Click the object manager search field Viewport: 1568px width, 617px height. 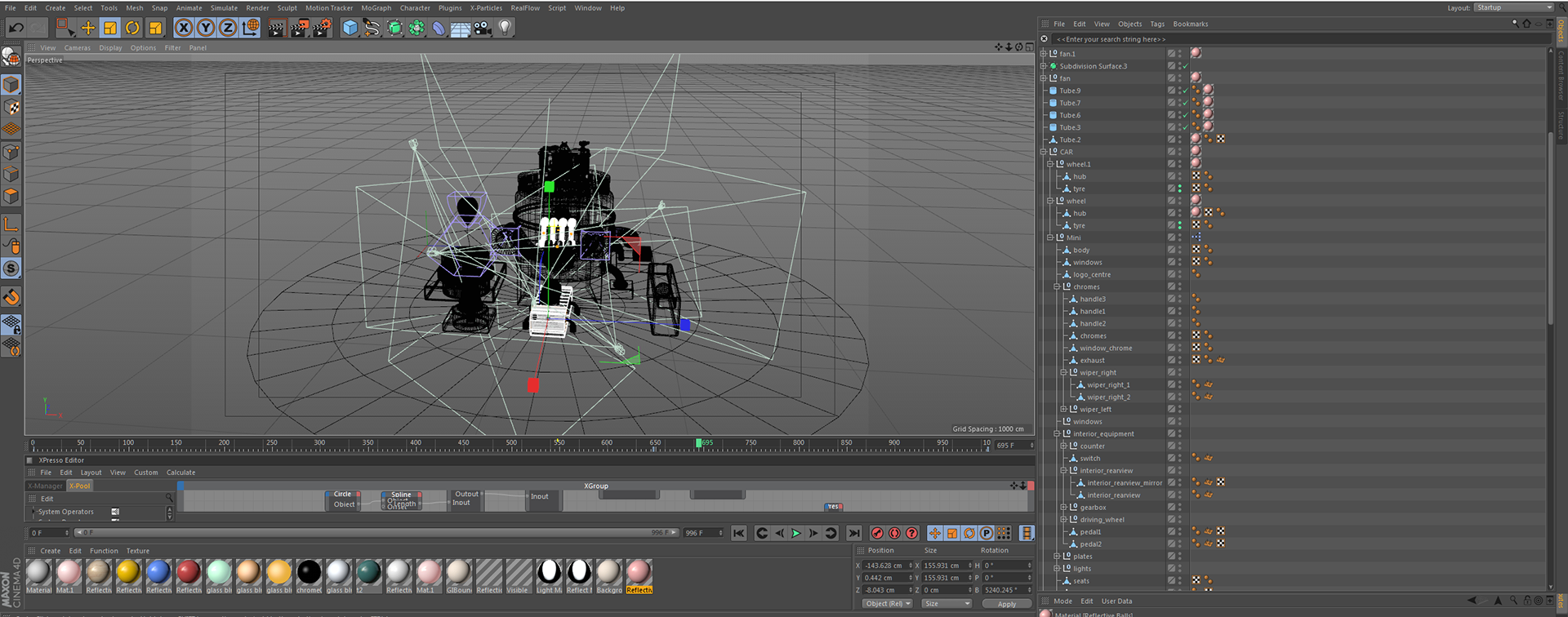point(1225,39)
